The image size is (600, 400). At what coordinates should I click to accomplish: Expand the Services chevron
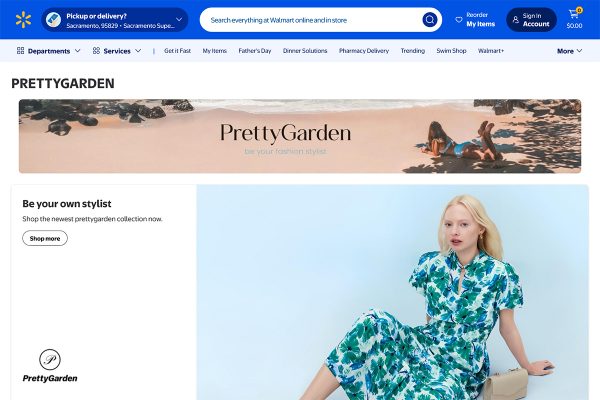138,51
